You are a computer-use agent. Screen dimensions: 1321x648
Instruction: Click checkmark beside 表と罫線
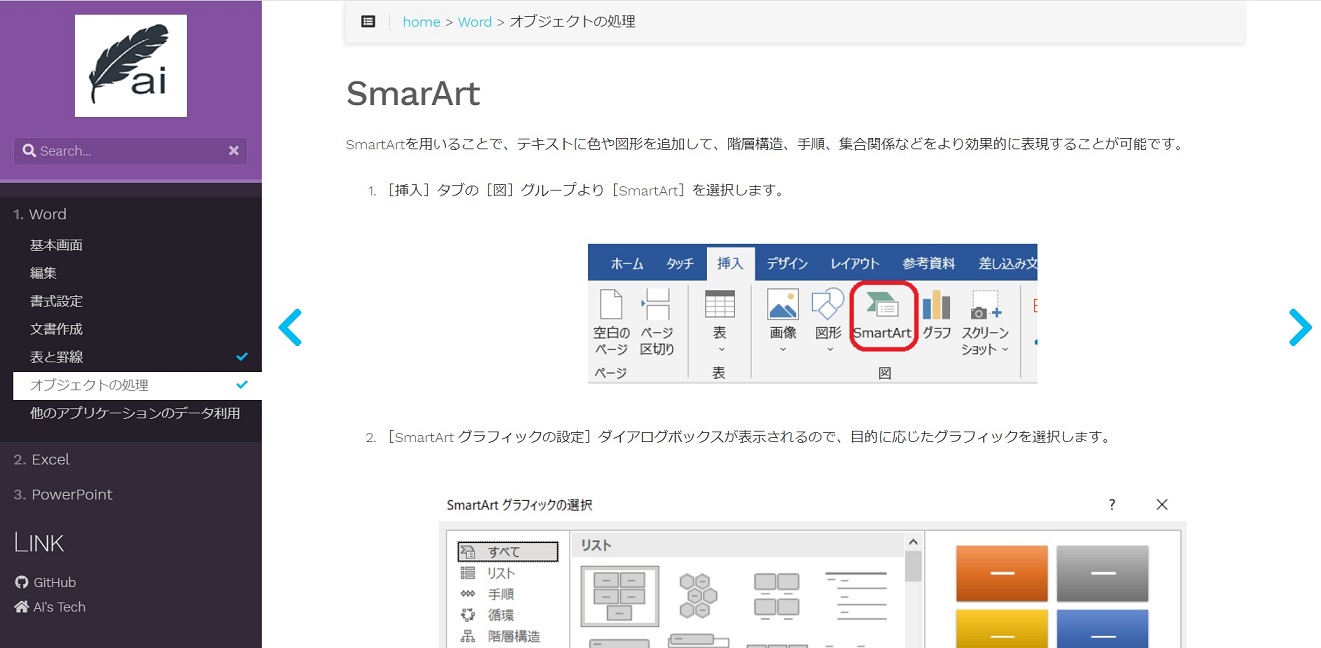click(242, 357)
